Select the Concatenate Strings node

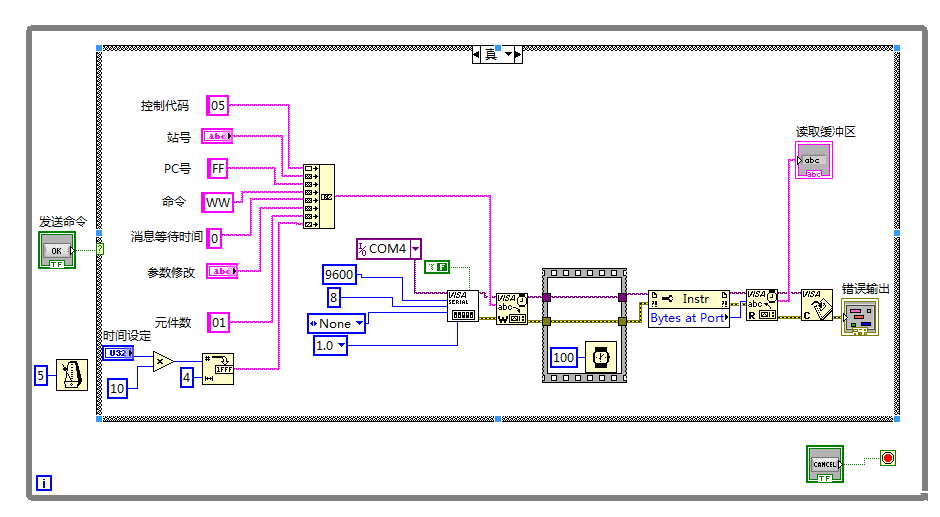[x=319, y=197]
